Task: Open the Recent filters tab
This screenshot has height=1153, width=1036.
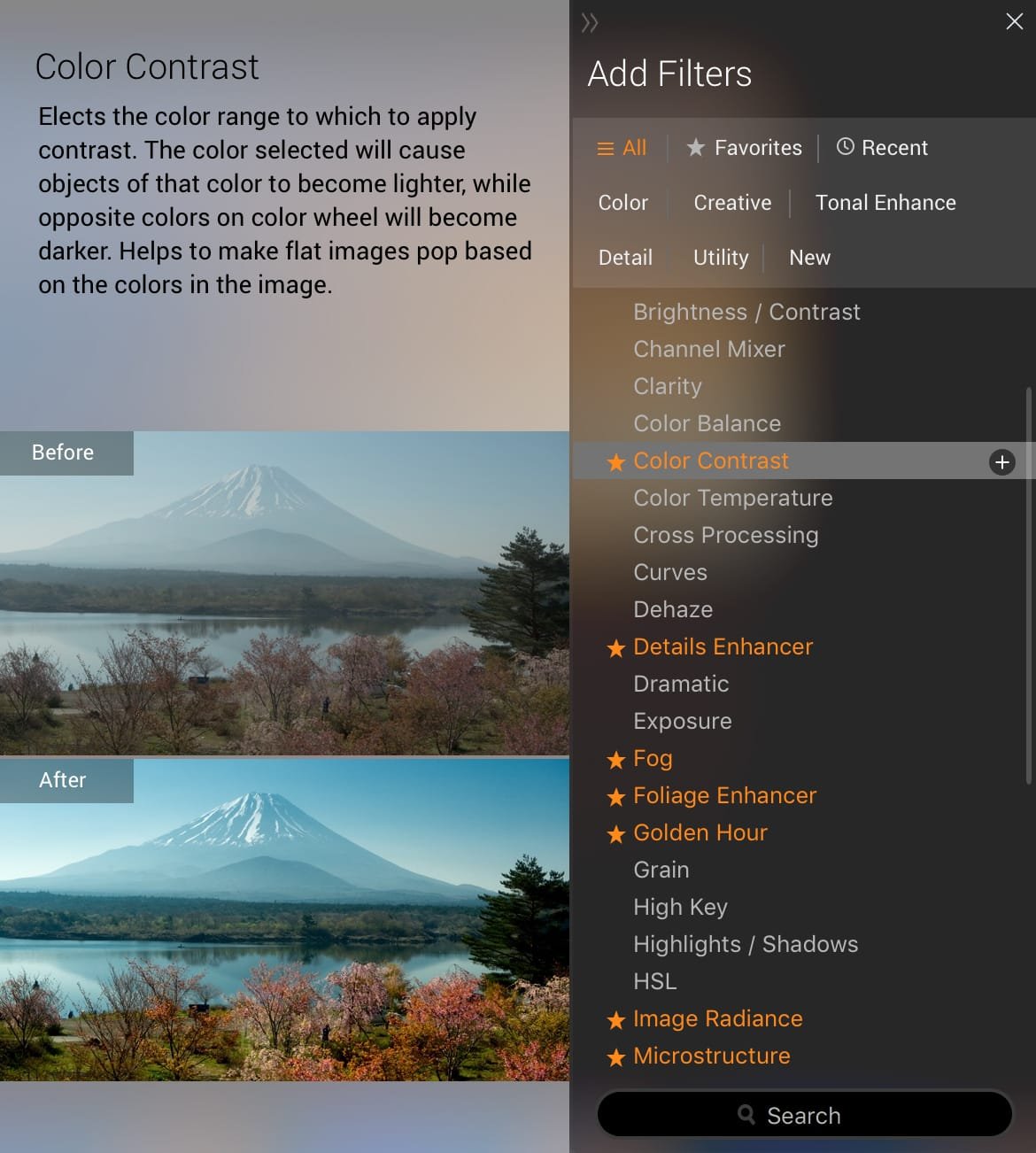Action: pyautogui.click(x=882, y=148)
